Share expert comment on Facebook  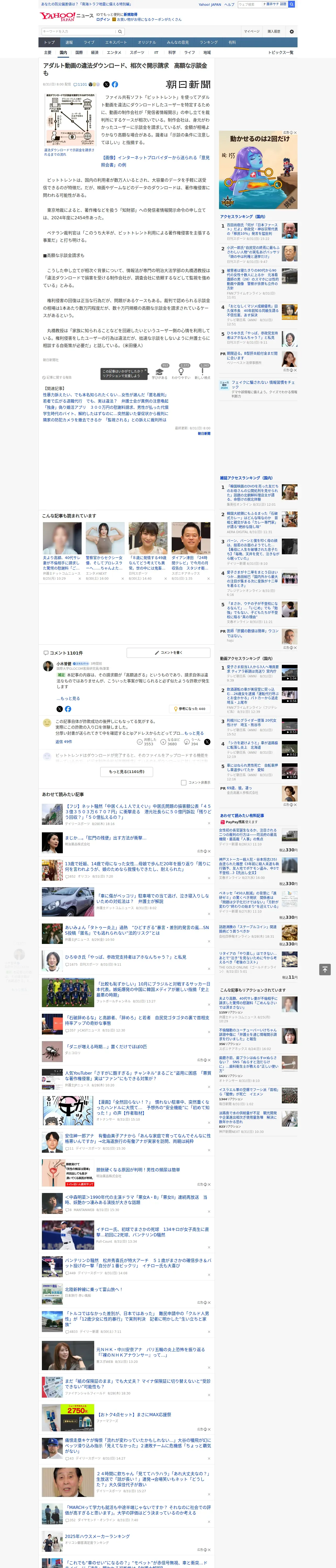tap(68, 709)
